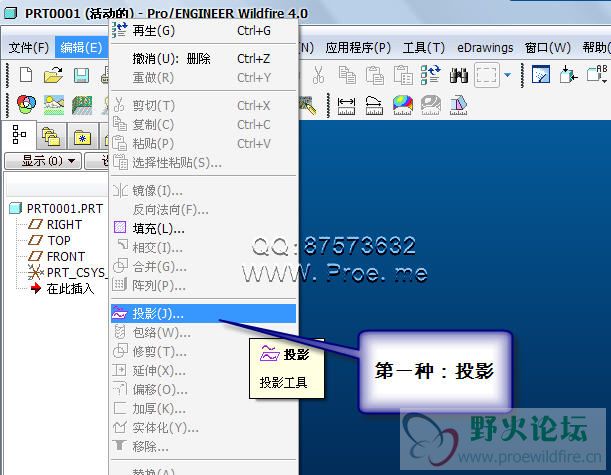Click the dashed selection box icon
The height and width of the screenshot is (475, 611).
click(487, 75)
